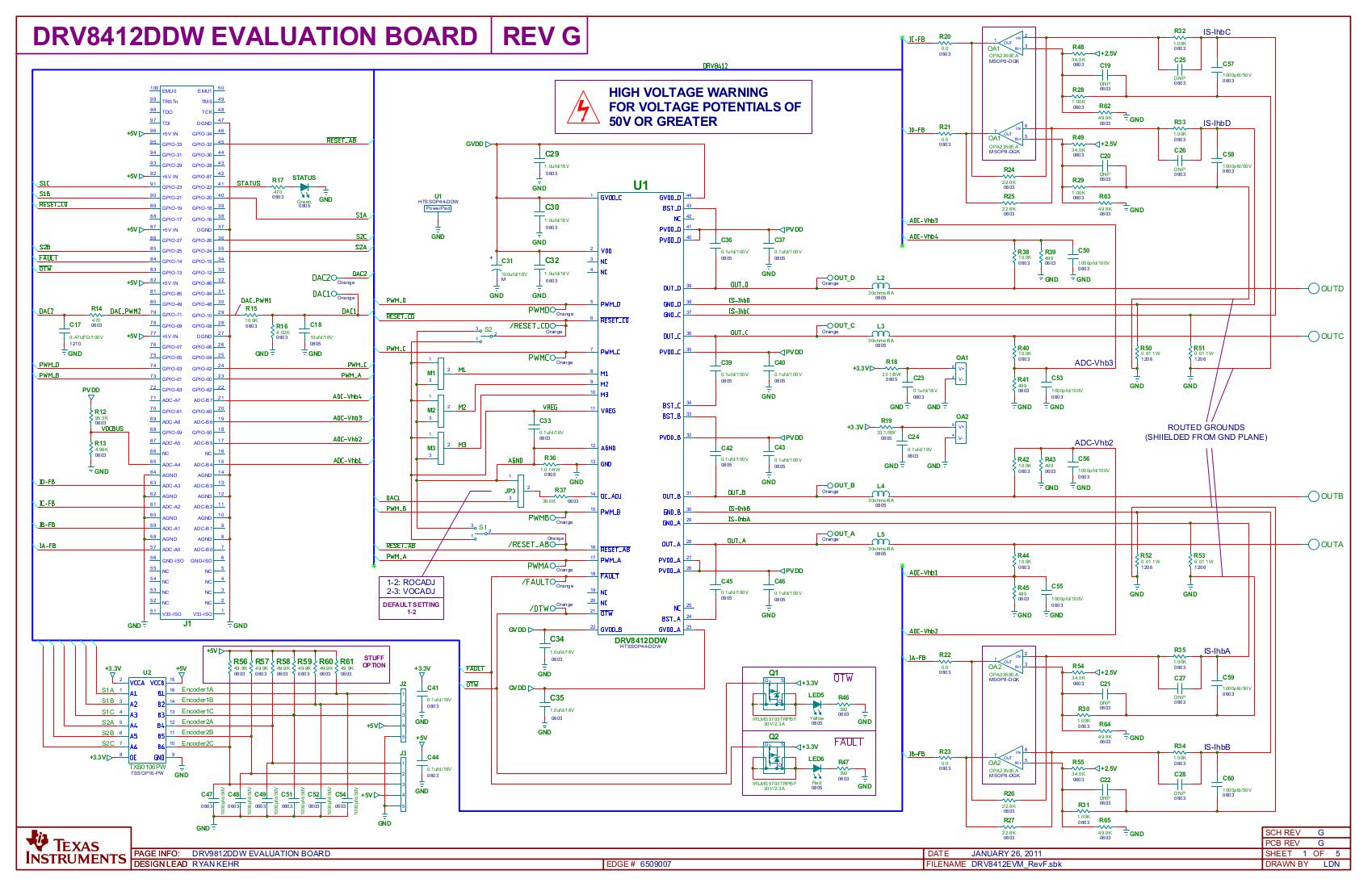
Task: Toggle slide switch S1 near RESET_AB
Action: [483, 531]
